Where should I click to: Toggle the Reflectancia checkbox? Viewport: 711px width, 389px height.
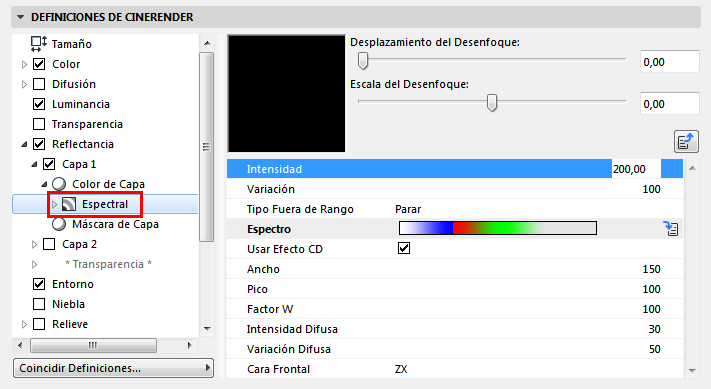[x=39, y=144]
